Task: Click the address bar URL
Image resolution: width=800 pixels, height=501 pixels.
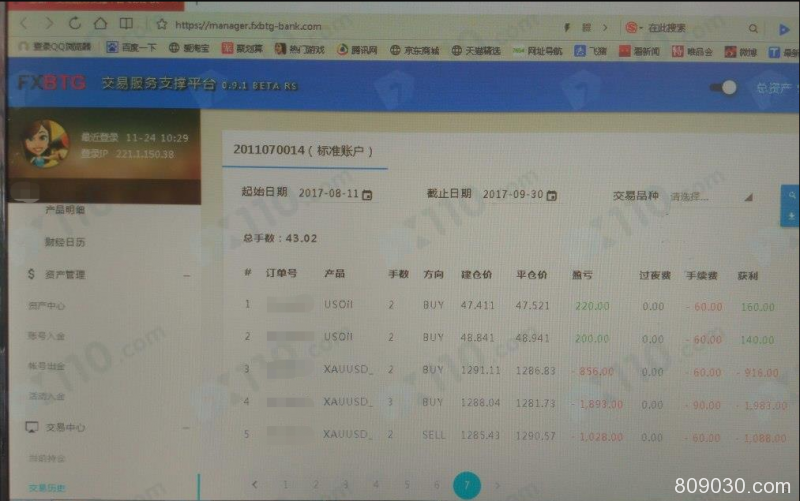Action: pyautogui.click(x=248, y=26)
